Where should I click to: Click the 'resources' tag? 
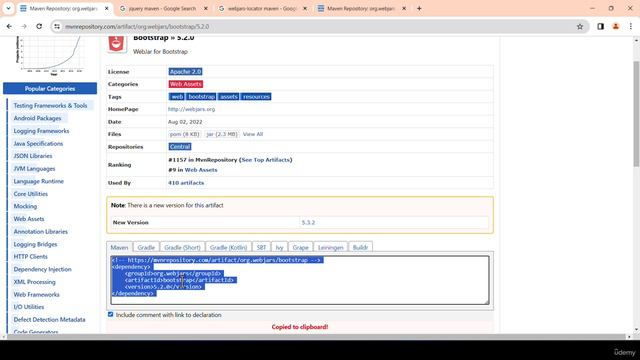coord(256,97)
